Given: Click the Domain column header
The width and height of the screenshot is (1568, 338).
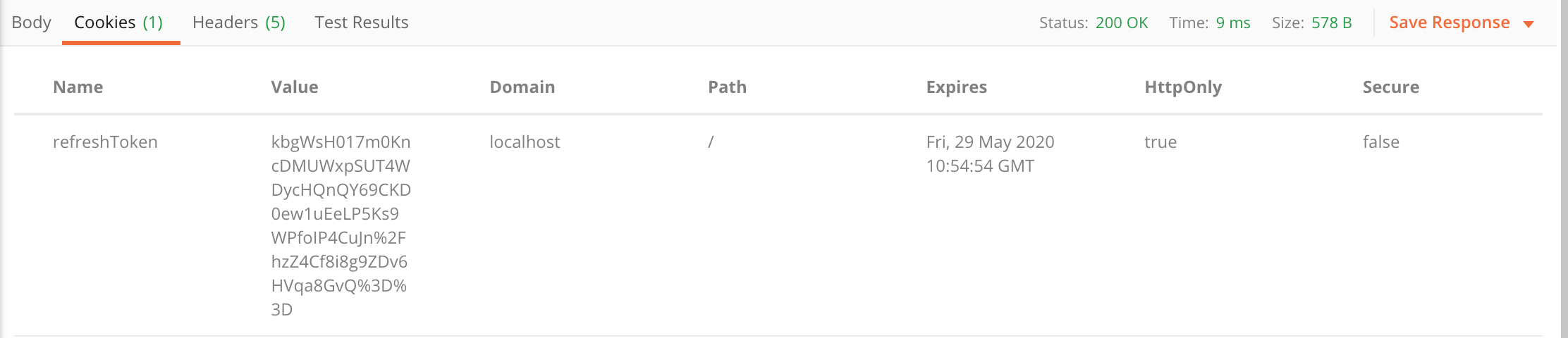Looking at the screenshot, I should point(522,87).
